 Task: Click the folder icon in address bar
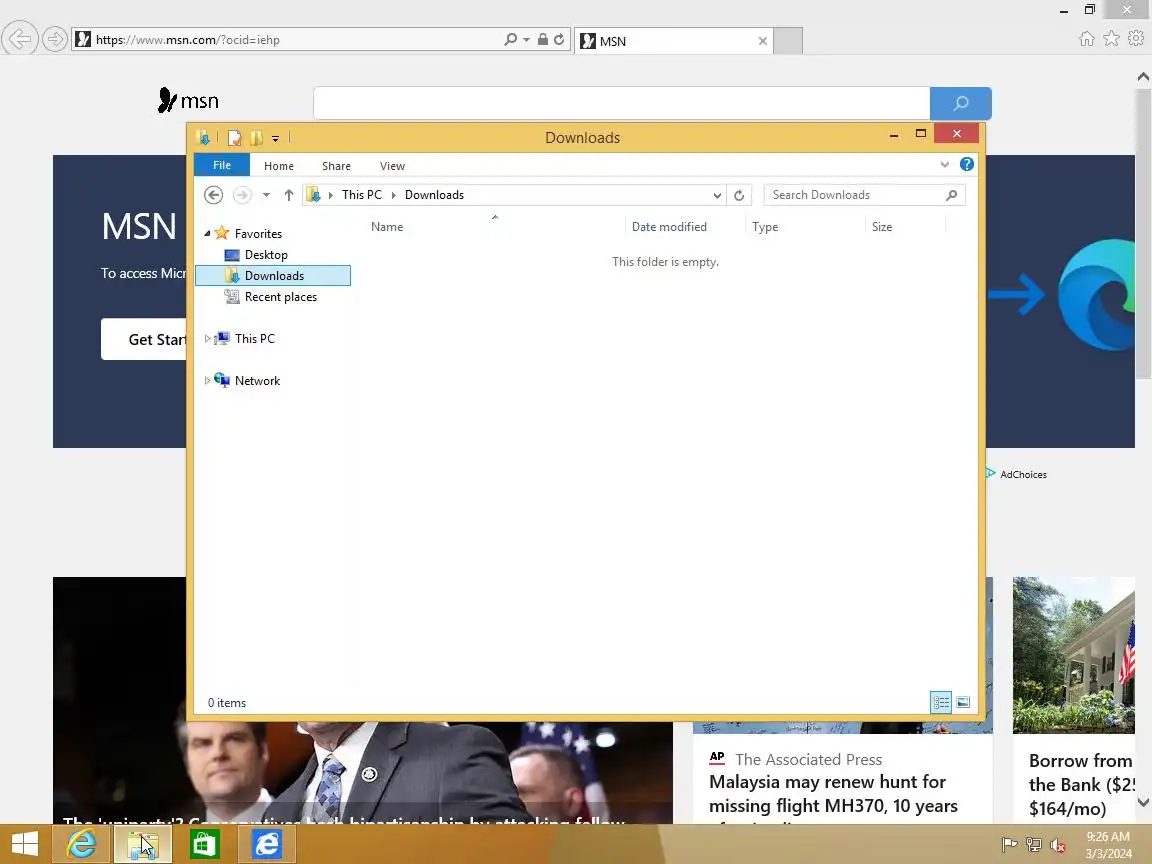pyautogui.click(x=314, y=195)
